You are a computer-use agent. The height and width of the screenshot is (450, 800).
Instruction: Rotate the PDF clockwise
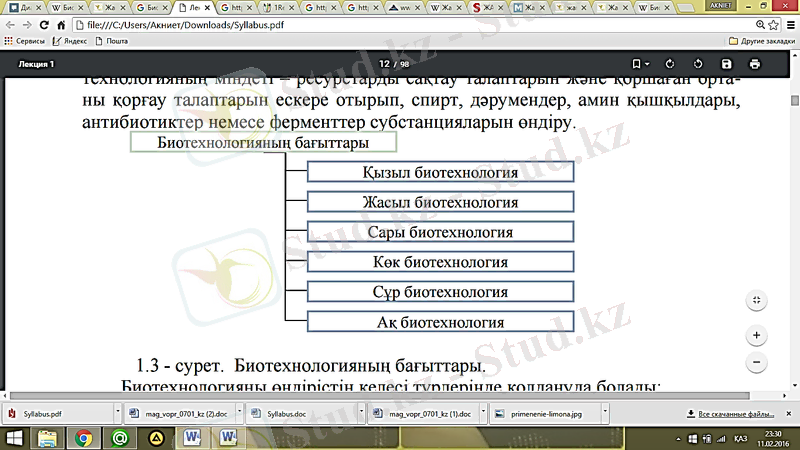tap(670, 64)
